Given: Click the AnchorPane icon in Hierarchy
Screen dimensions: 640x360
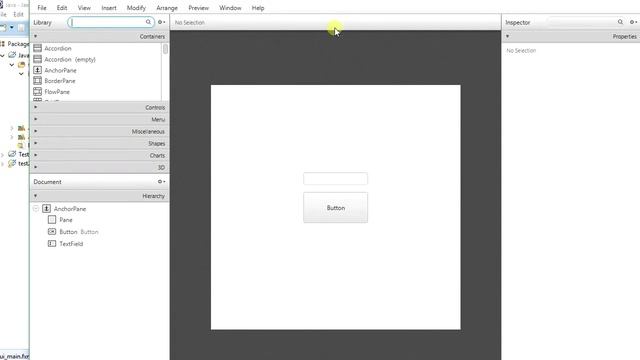Looking at the screenshot, I should [x=47, y=209].
